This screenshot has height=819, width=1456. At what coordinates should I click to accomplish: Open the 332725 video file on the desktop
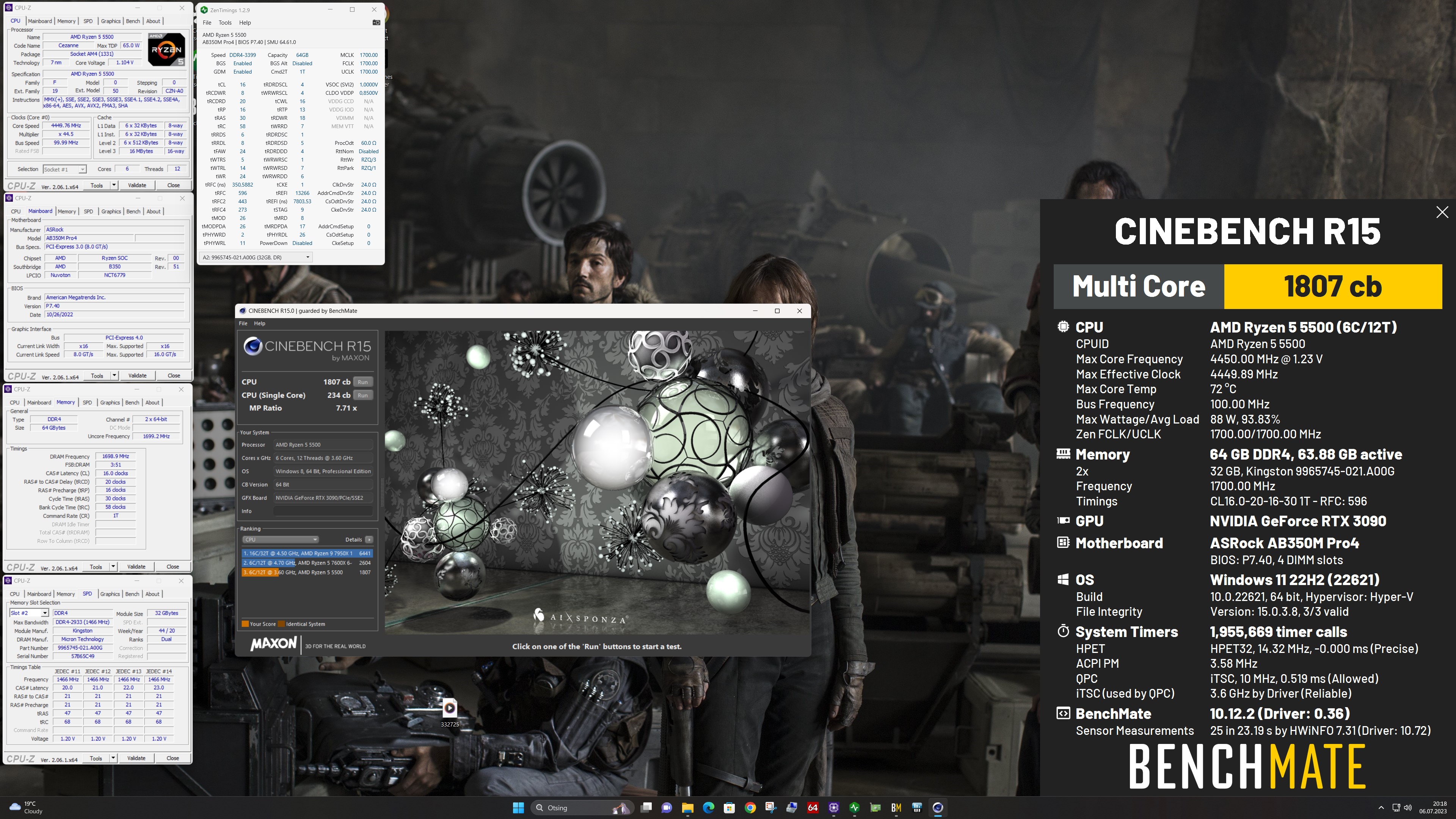click(x=449, y=712)
